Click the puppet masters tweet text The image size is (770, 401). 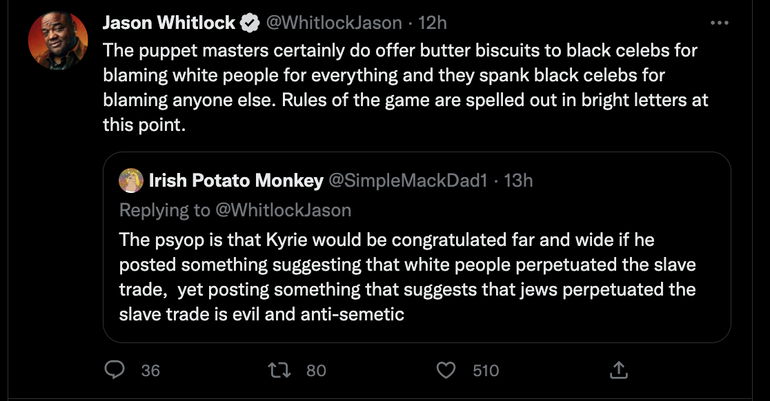click(x=400, y=88)
